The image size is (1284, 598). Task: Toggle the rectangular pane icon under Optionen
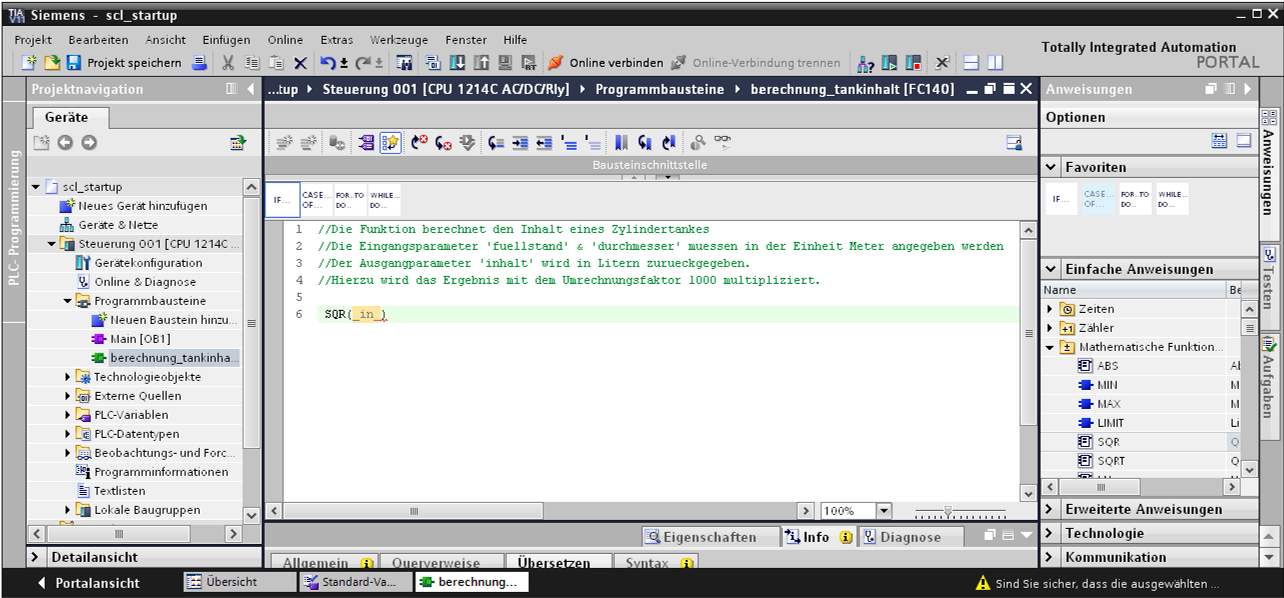coord(1243,141)
